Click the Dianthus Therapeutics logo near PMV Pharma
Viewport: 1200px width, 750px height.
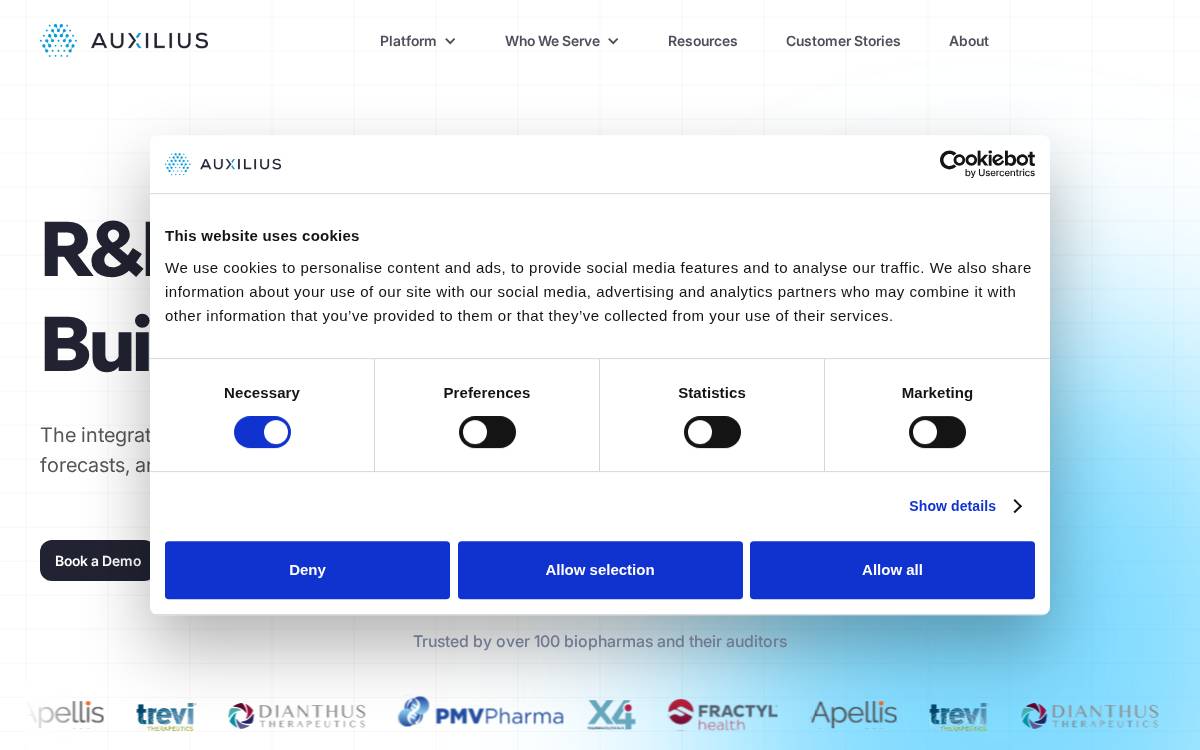(x=297, y=716)
